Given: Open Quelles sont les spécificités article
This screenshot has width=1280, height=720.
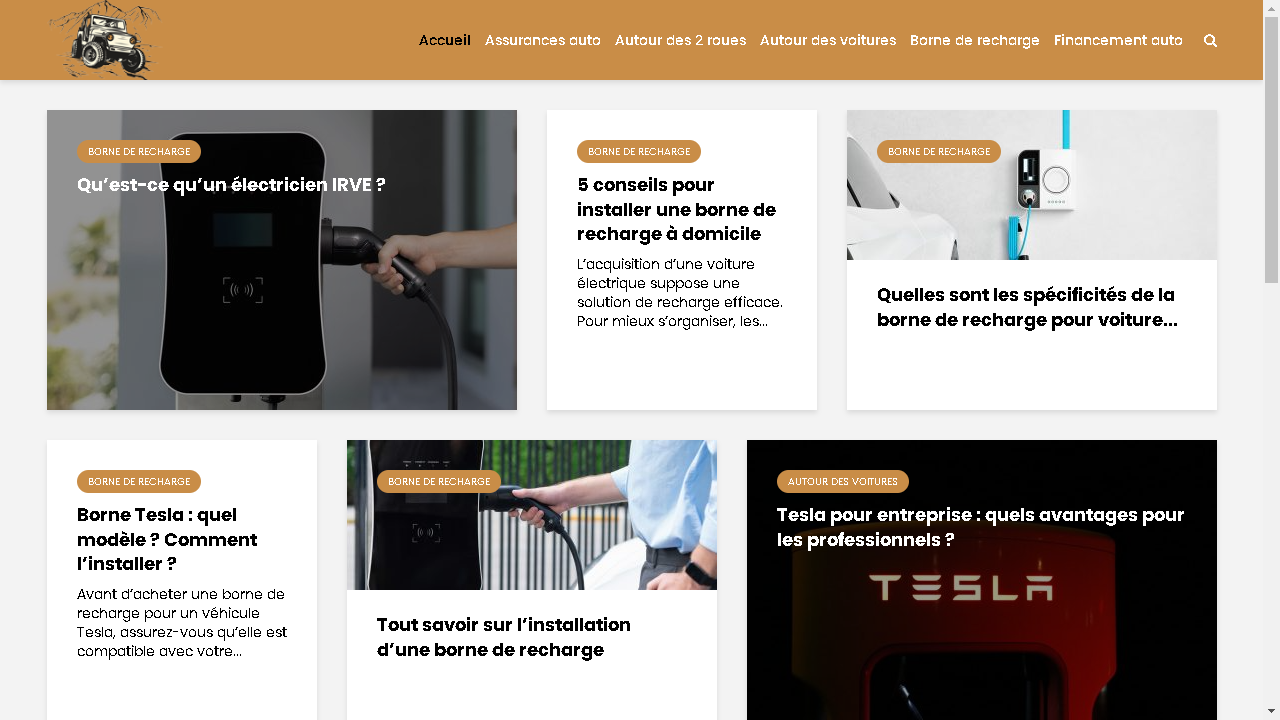Looking at the screenshot, I should (1027, 307).
